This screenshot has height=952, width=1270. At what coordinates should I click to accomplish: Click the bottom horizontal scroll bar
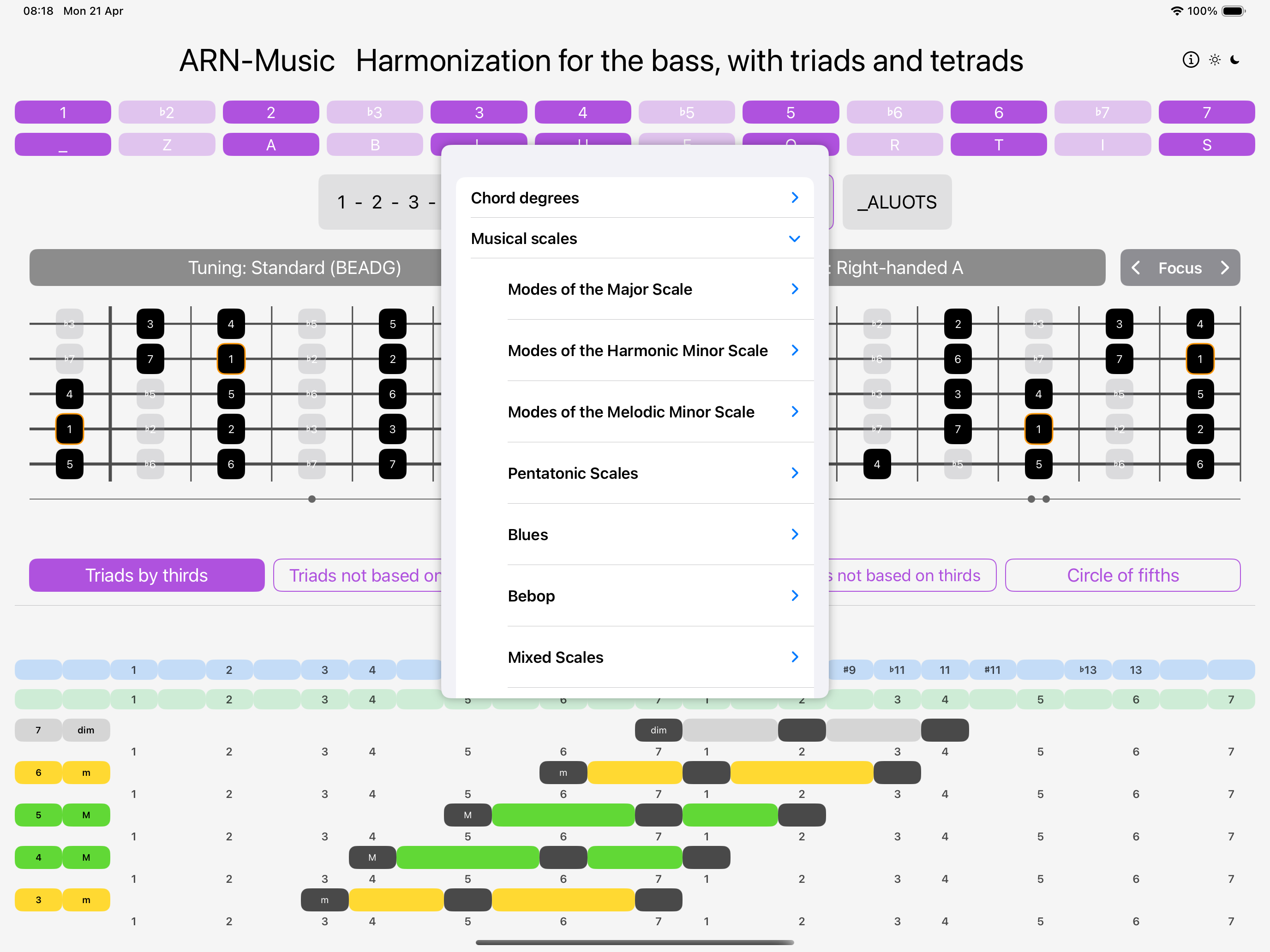point(635,942)
